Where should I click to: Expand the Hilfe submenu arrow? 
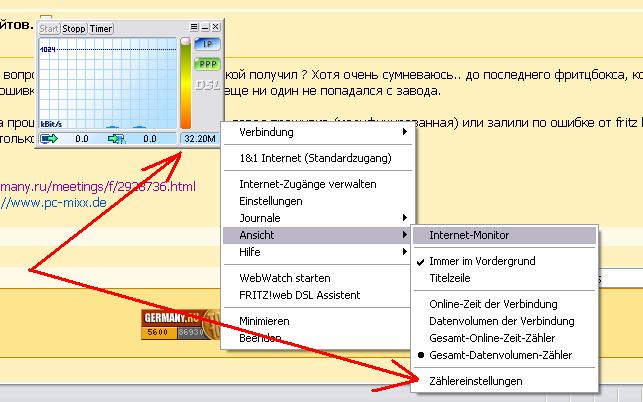[x=405, y=251]
